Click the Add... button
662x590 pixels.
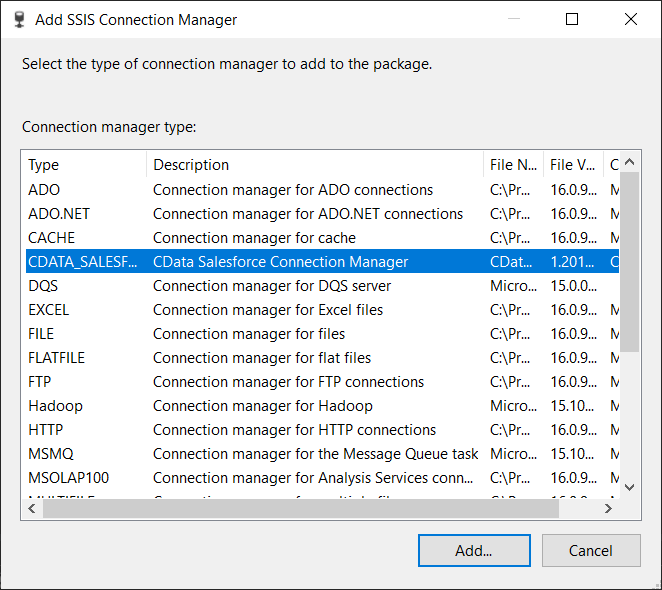[x=474, y=550]
